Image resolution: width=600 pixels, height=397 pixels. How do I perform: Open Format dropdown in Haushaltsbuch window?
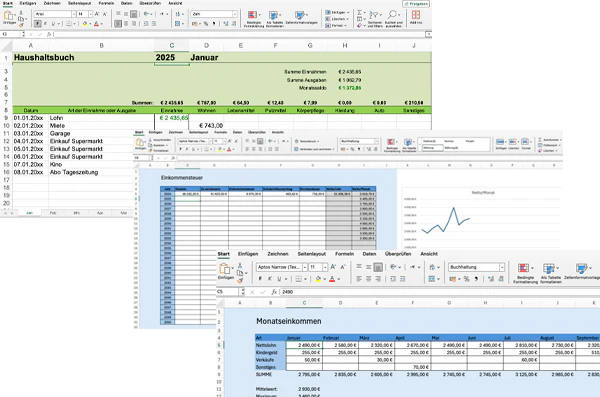[x=336, y=25]
